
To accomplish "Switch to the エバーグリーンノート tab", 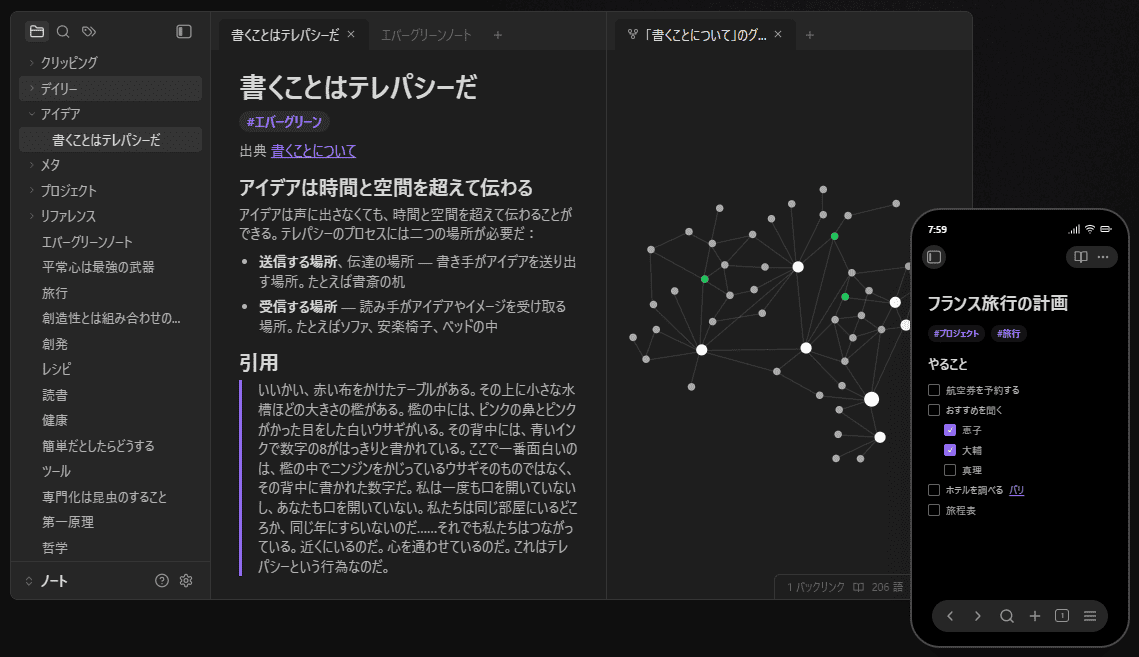I will (425, 34).
